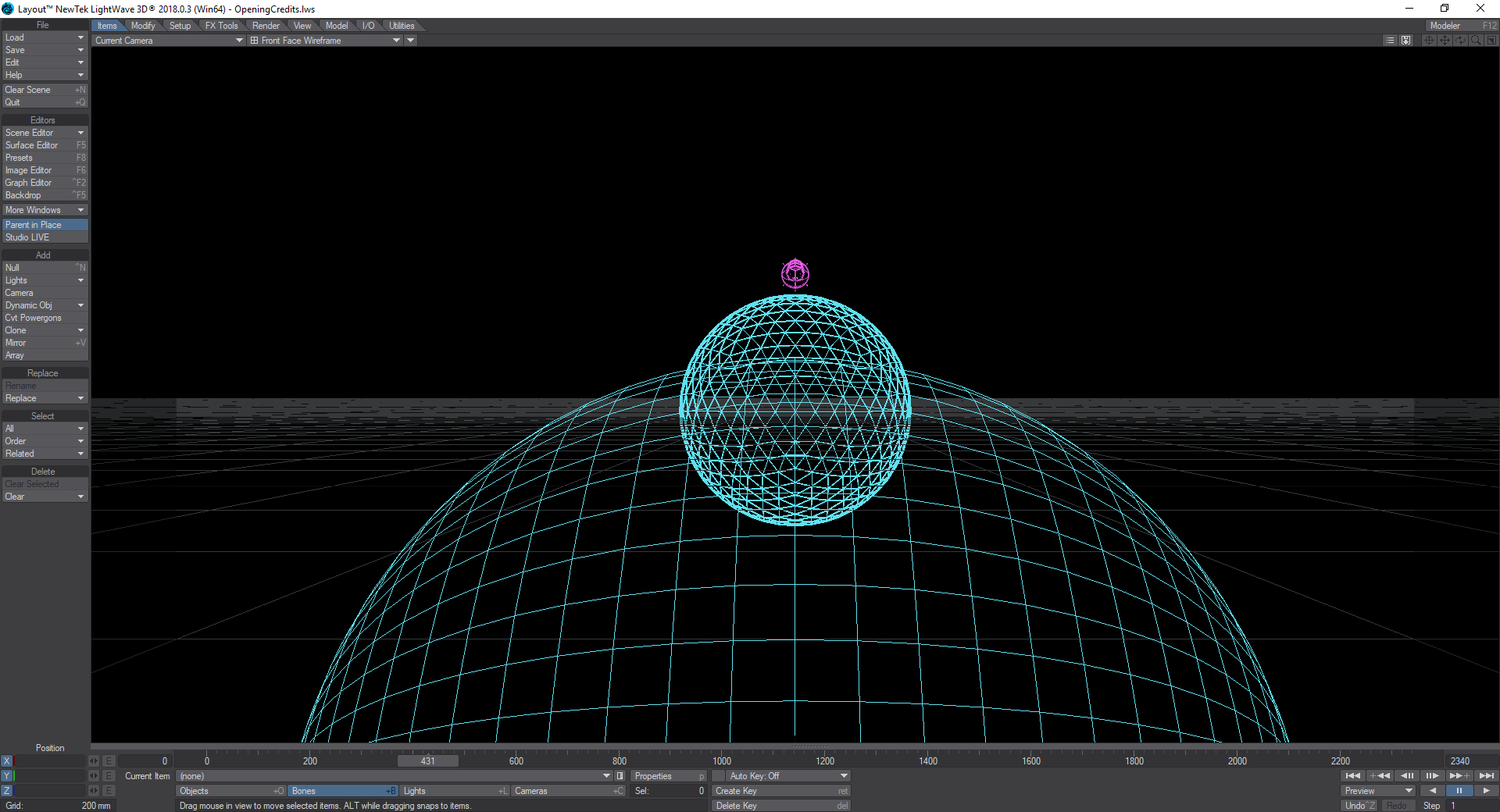Expand the Front Face Wireframe display menu

point(324,41)
